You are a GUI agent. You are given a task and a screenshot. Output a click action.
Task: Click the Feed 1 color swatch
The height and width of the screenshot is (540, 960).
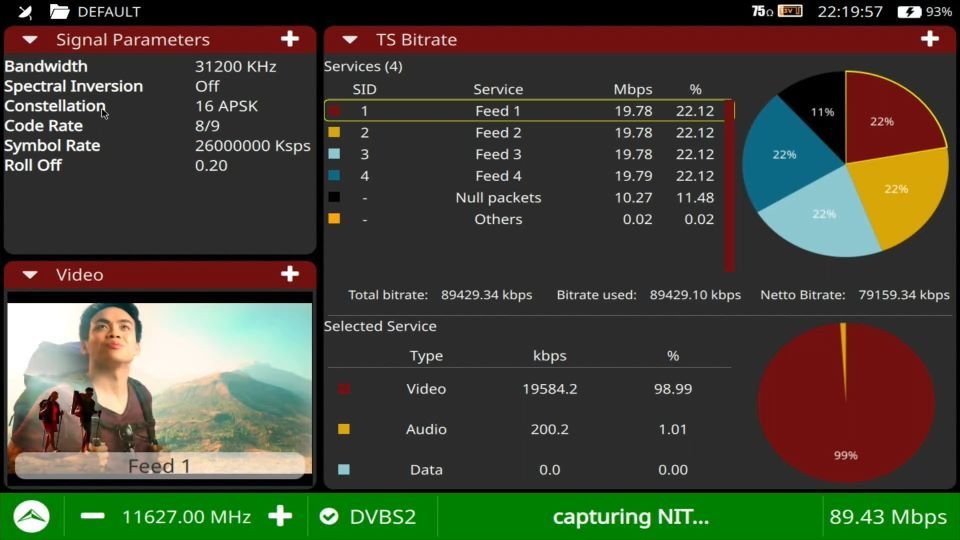pyautogui.click(x=335, y=111)
